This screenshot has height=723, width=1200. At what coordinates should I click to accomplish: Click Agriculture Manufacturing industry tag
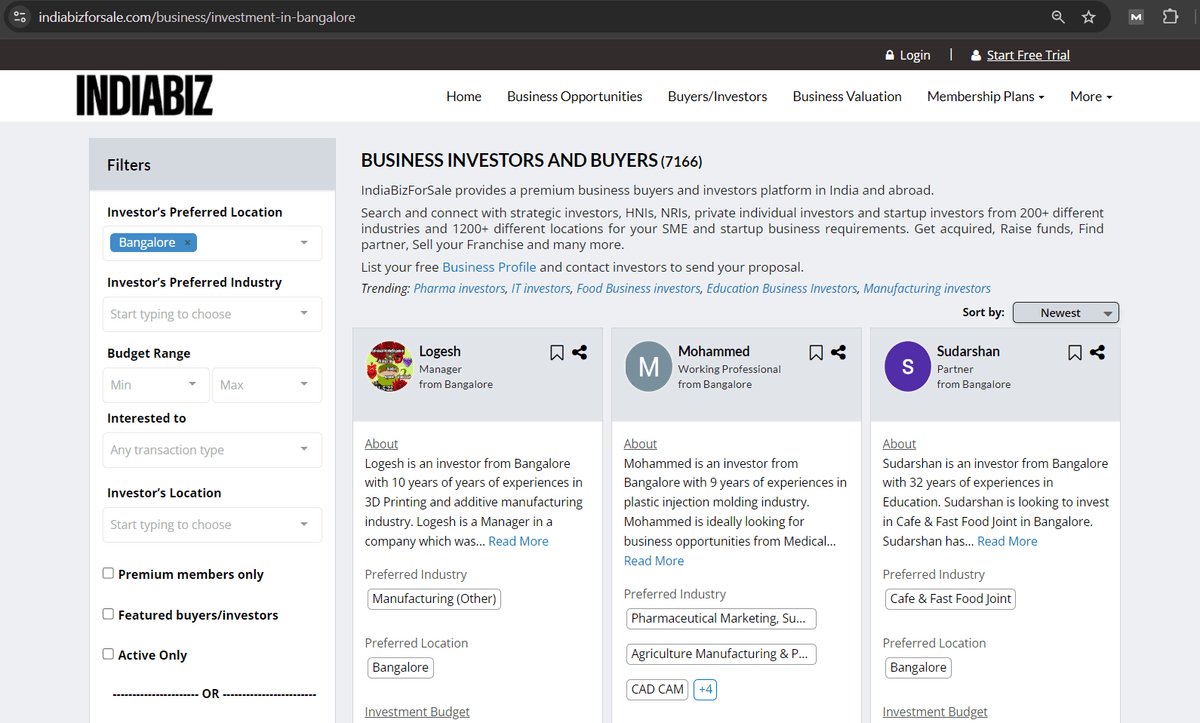(721, 654)
